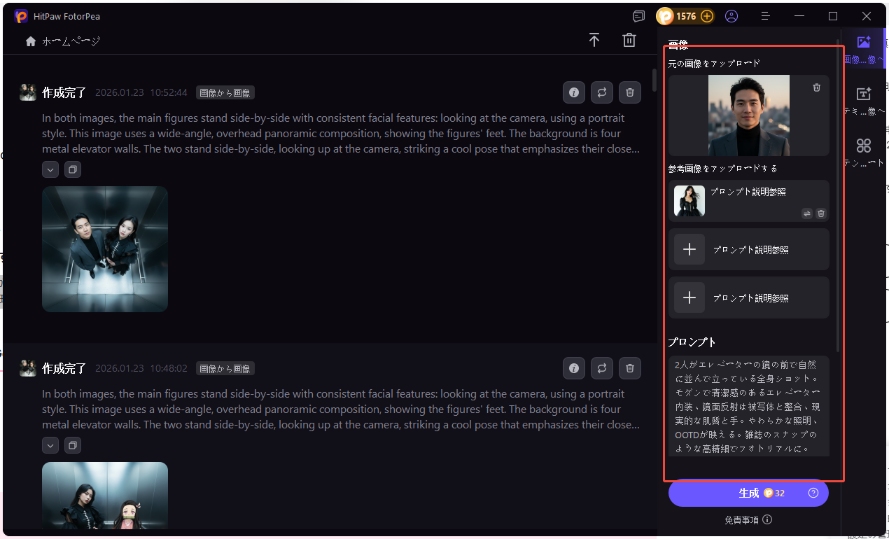This screenshot has height=539, width=889.
Task: Switch to the image-to-image sidebar tab
Action: point(864,48)
